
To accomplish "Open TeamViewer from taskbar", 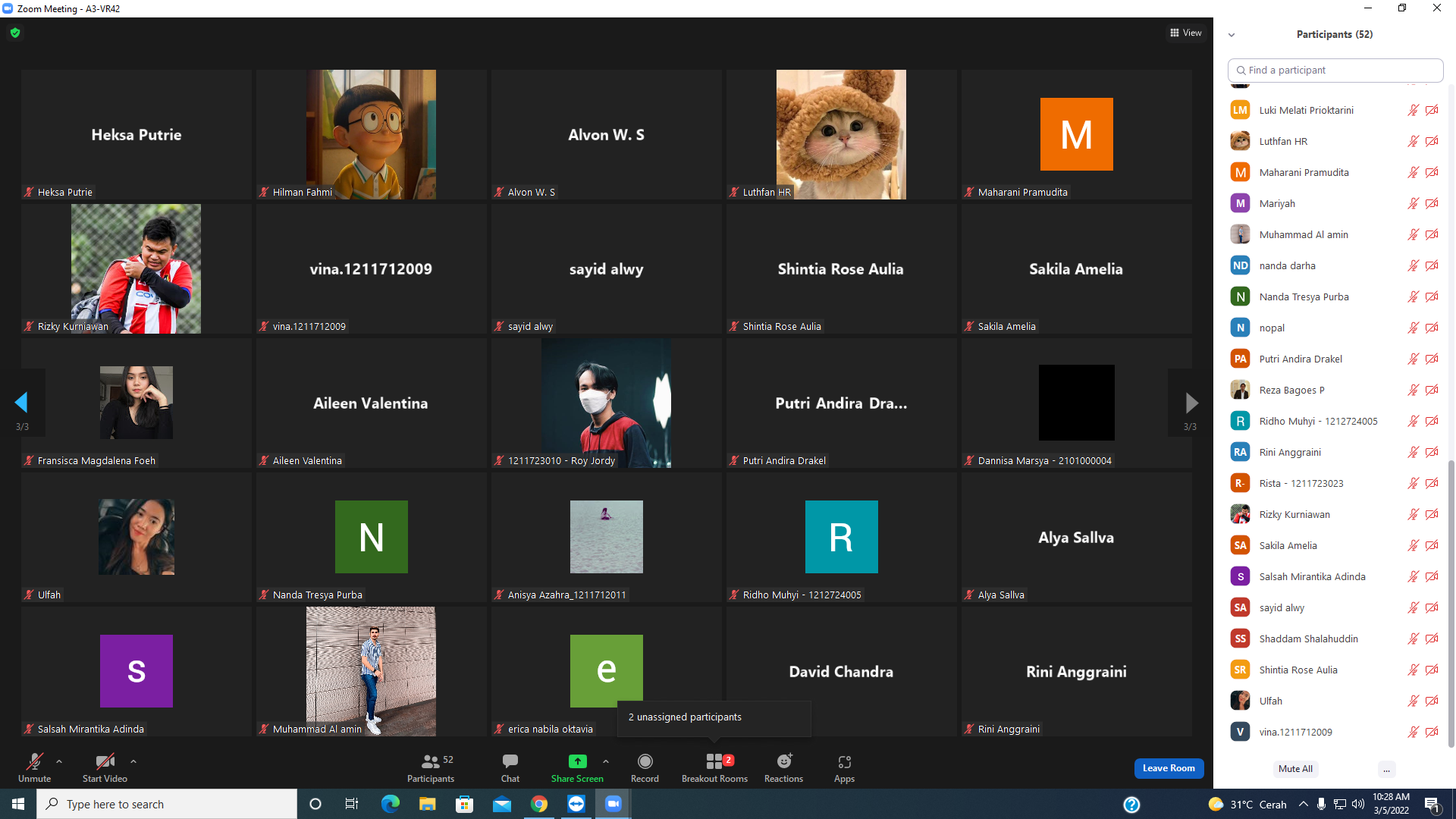I will pos(576,804).
